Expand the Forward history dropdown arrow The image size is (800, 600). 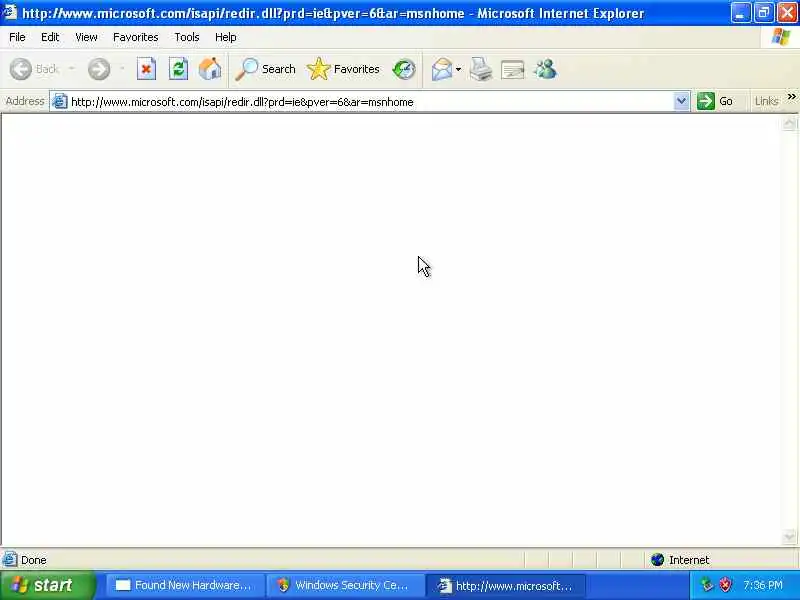tap(122, 68)
